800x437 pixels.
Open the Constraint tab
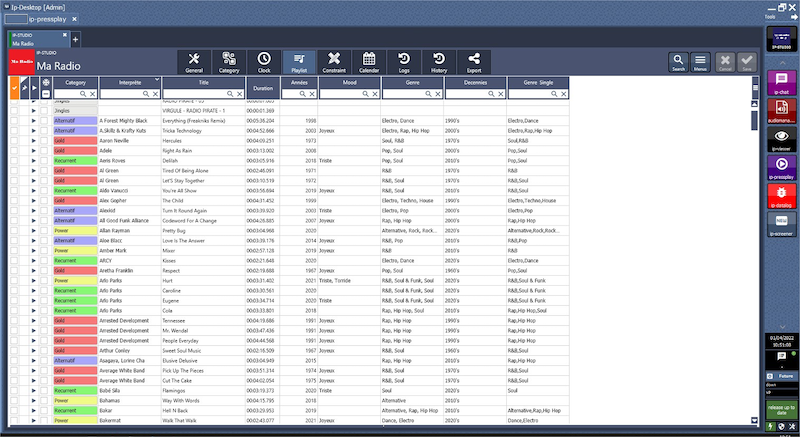pos(334,62)
